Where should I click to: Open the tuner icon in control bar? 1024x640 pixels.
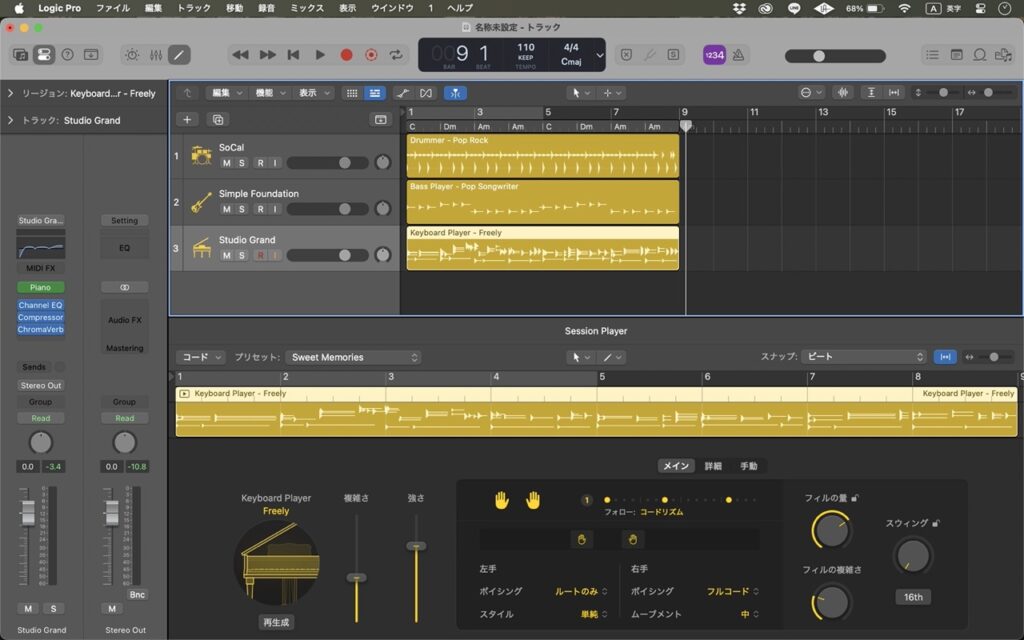pyautogui.click(x=650, y=55)
